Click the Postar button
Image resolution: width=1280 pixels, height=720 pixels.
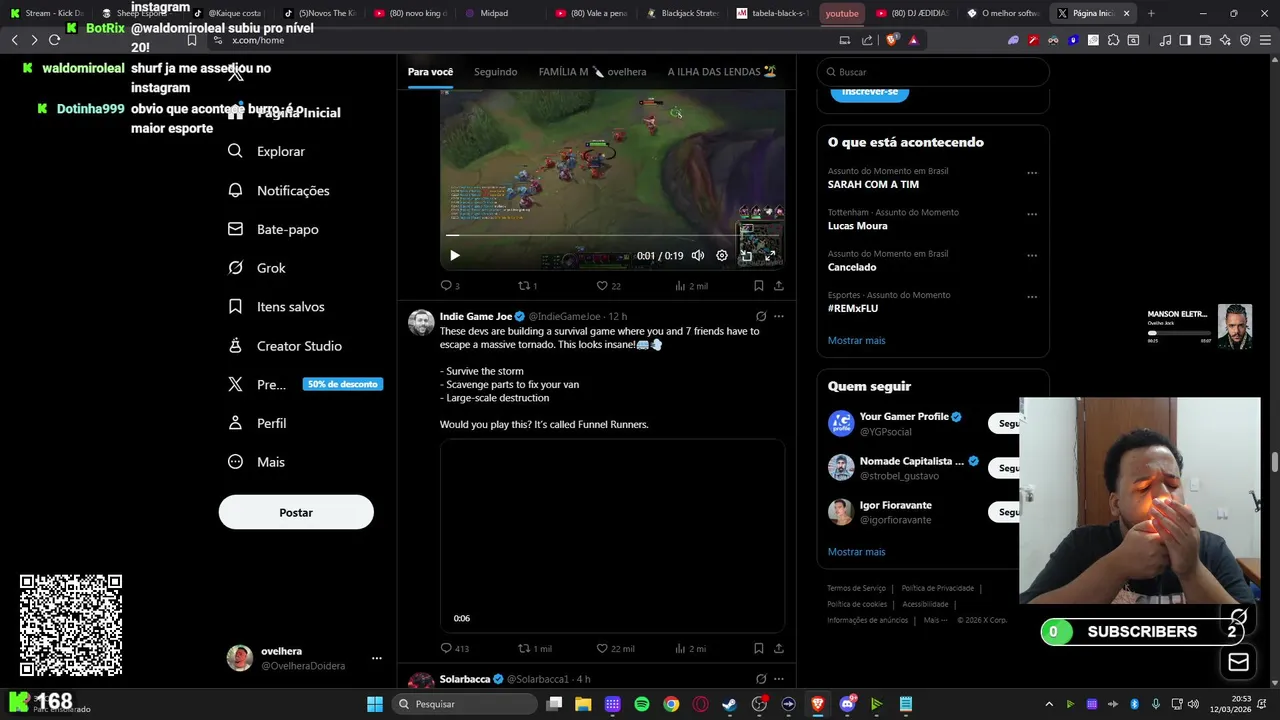(x=296, y=512)
